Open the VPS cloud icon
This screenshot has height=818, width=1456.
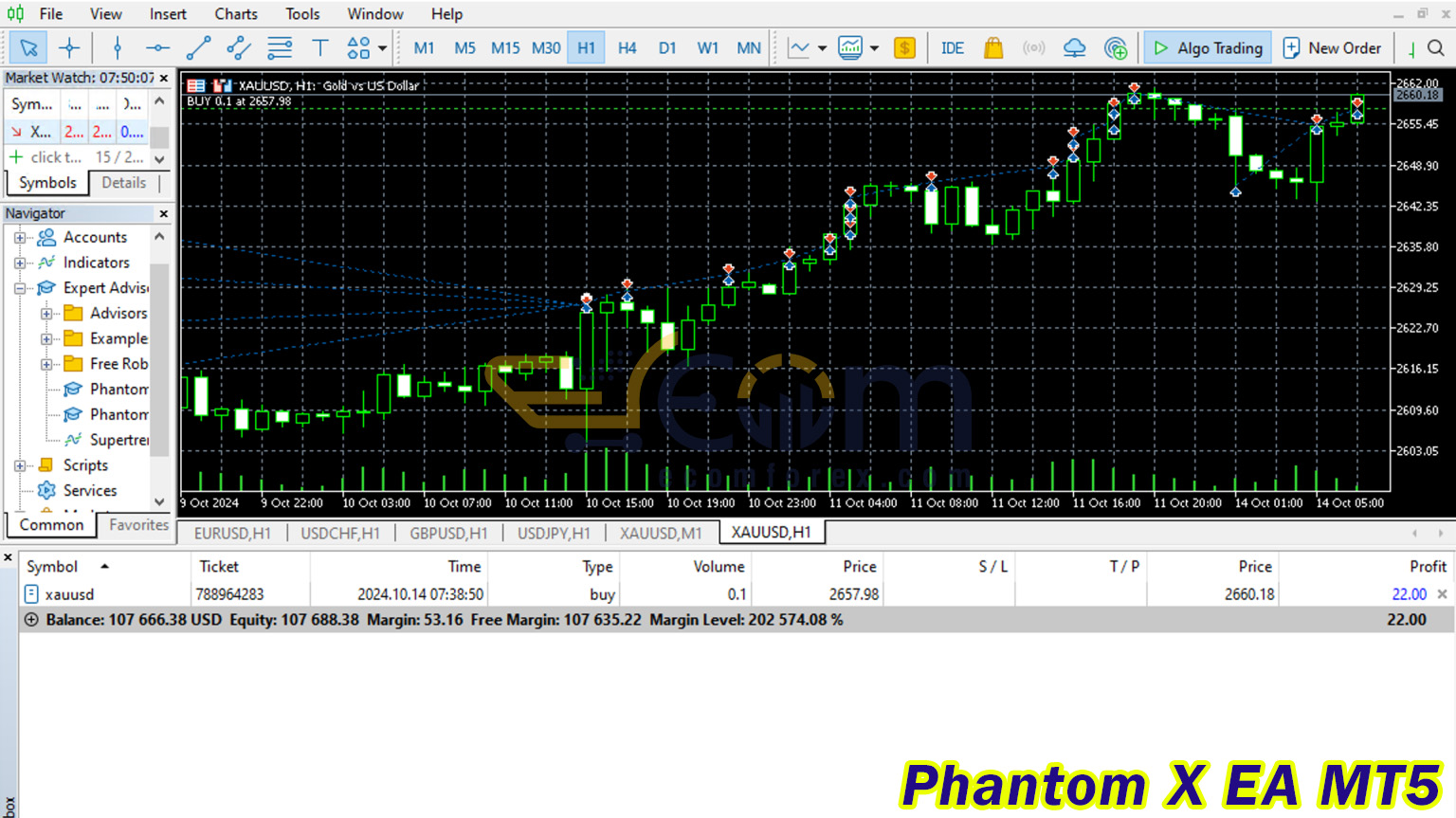(1075, 47)
